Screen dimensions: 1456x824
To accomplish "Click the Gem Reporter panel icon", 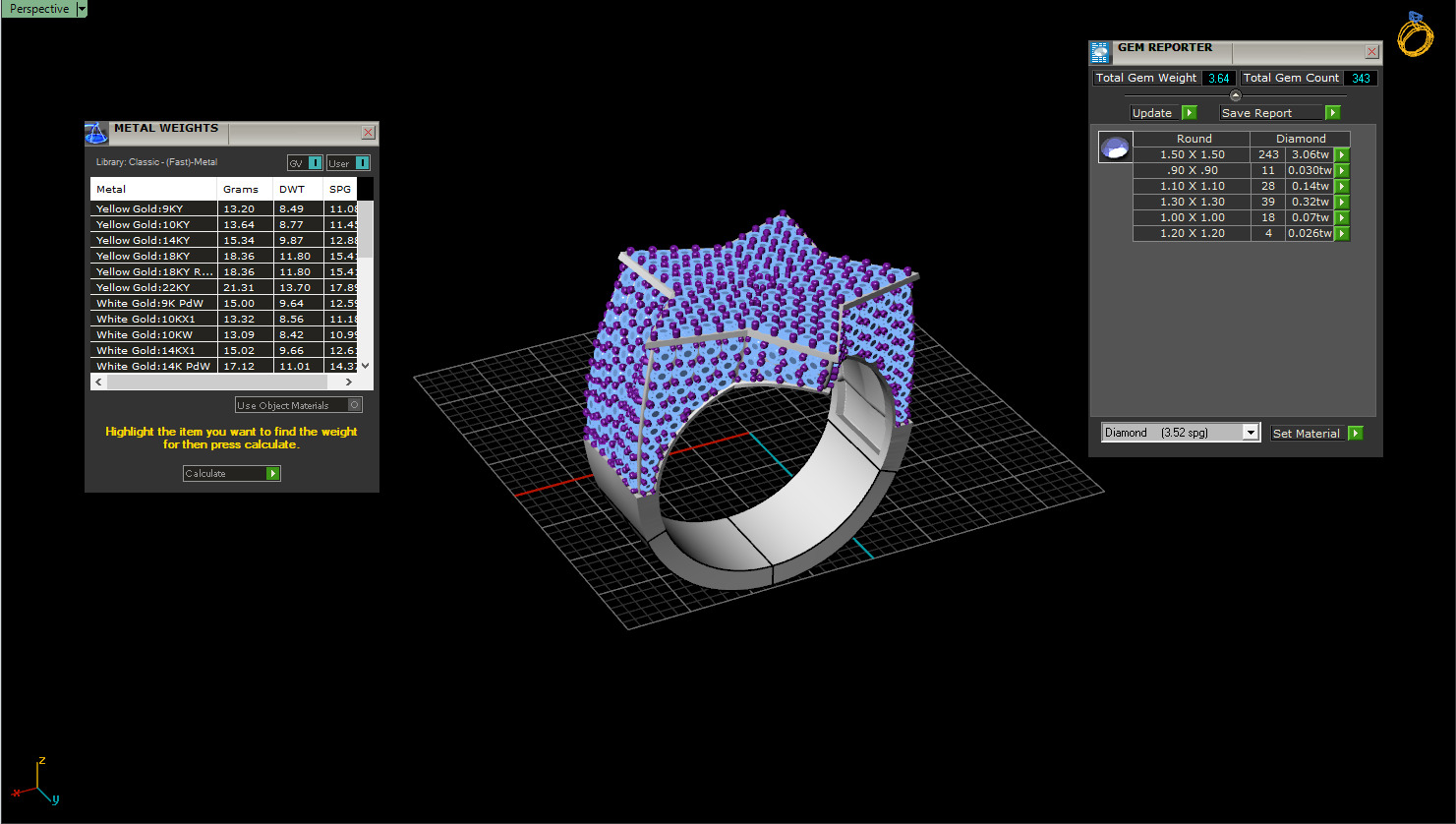I will (x=1100, y=52).
